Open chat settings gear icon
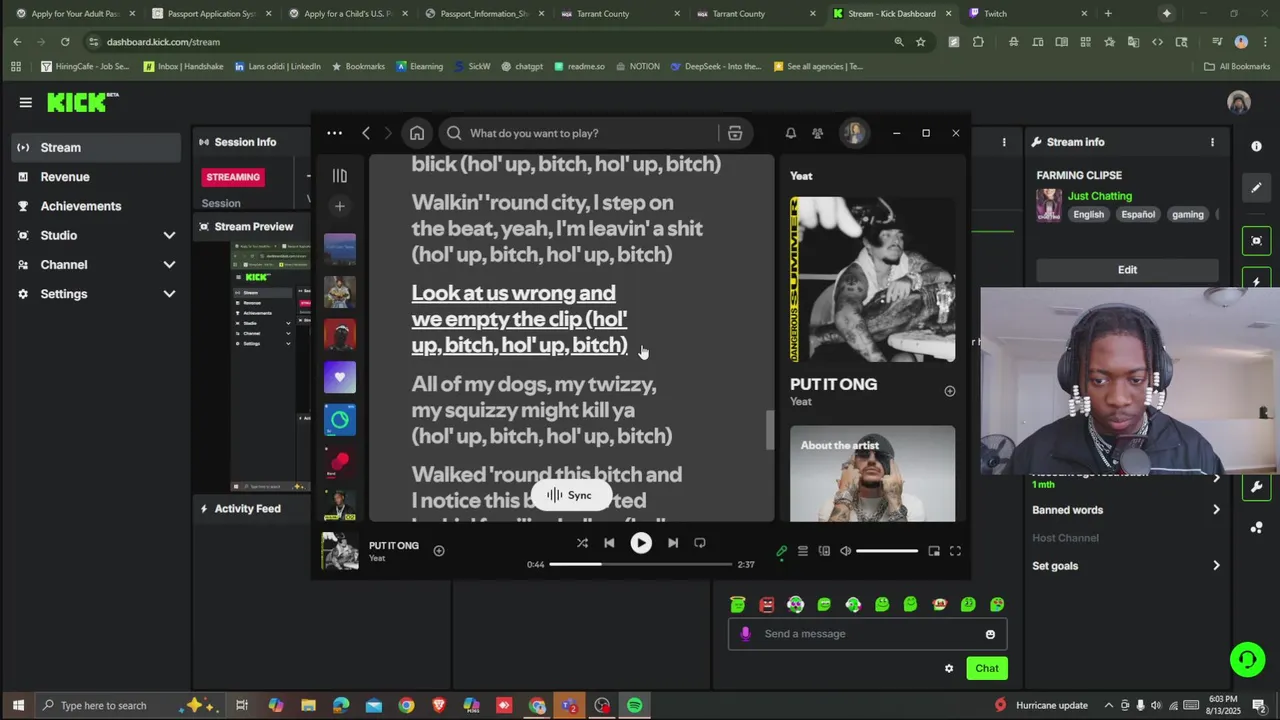The width and height of the screenshot is (1280, 720). click(949, 668)
